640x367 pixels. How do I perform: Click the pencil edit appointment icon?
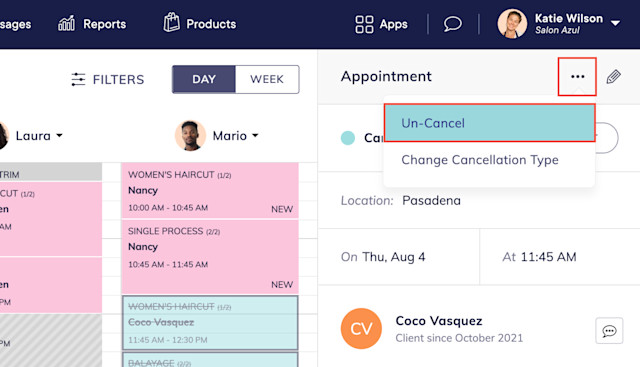[613, 76]
